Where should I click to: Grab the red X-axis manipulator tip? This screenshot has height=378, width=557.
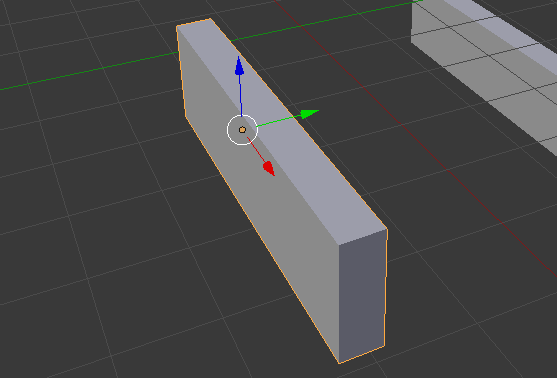pyautogui.click(x=269, y=168)
